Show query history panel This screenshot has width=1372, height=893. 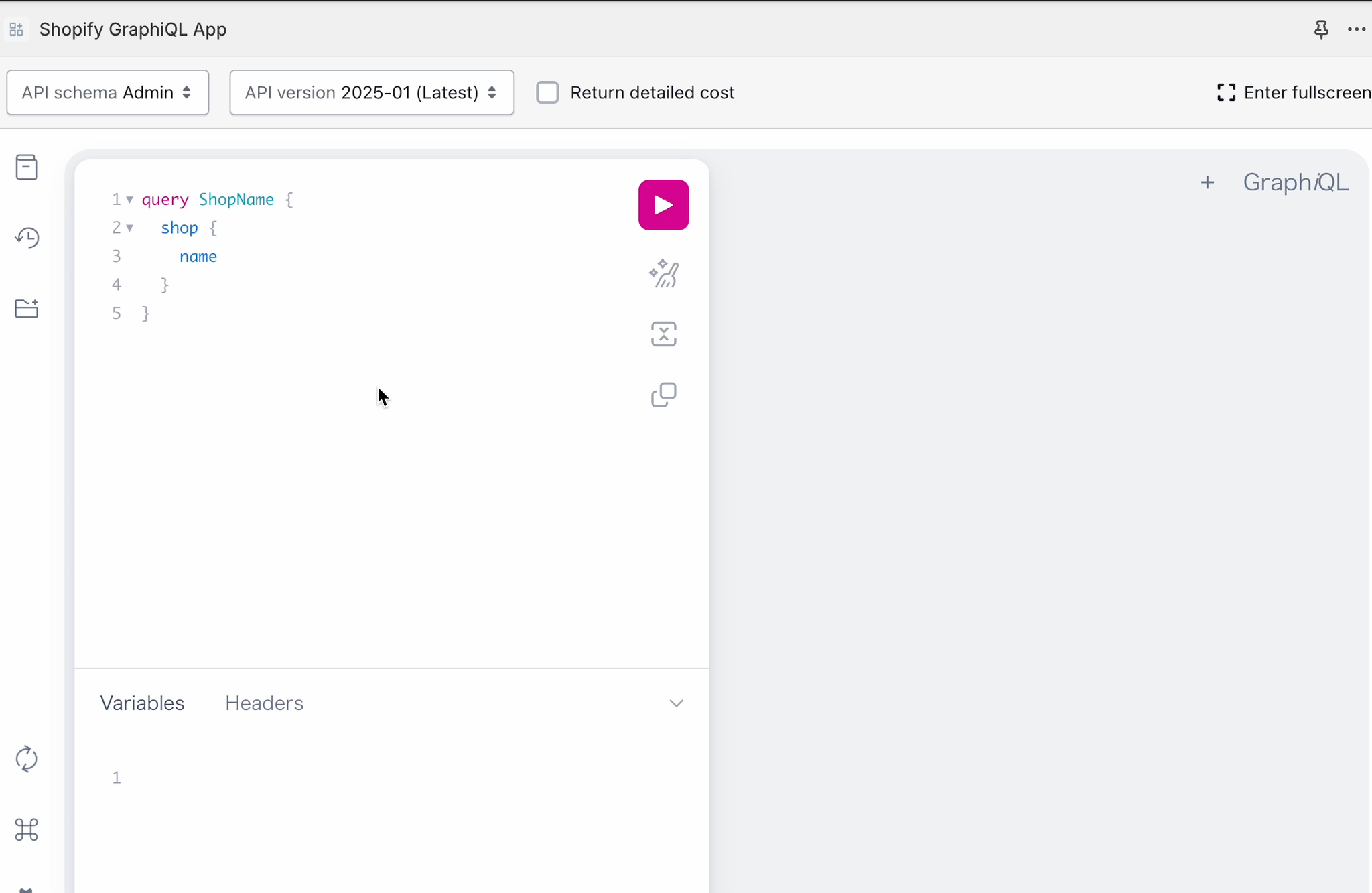[x=27, y=238]
